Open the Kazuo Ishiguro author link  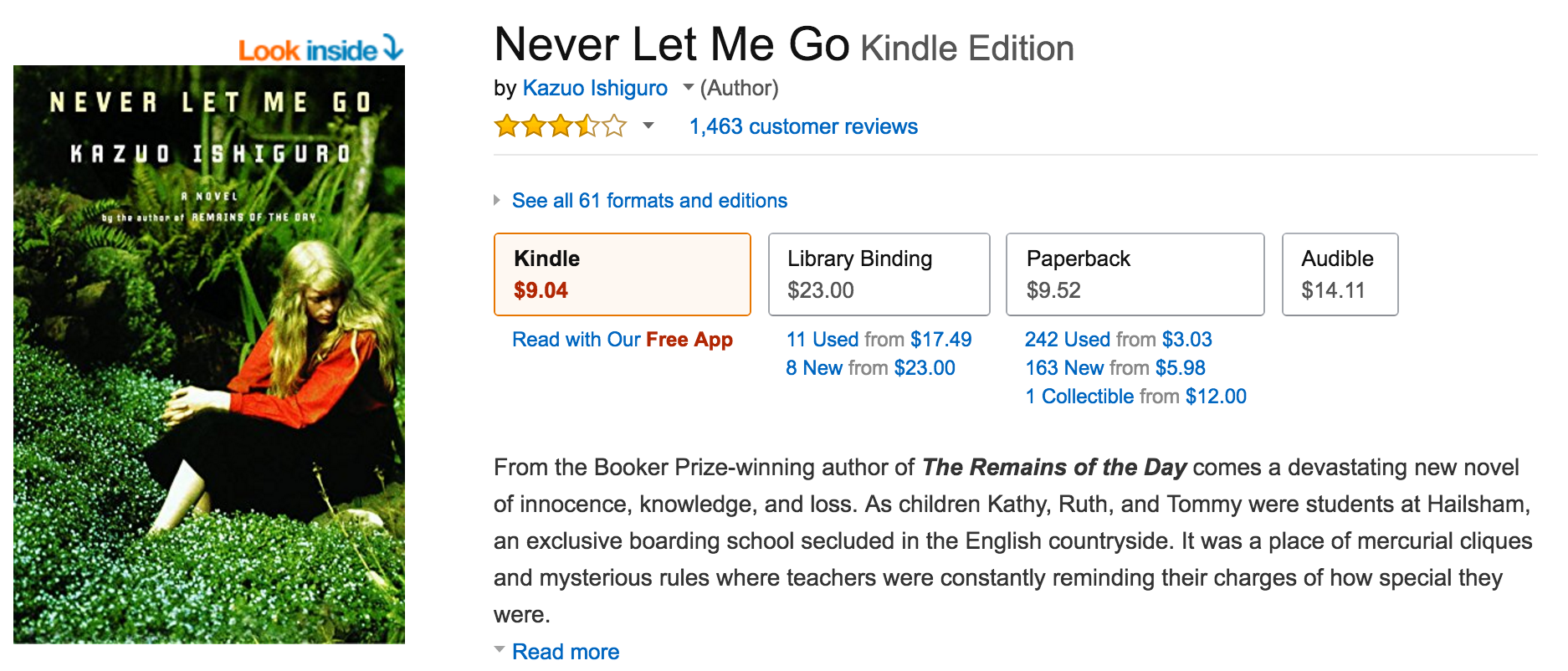click(x=594, y=88)
